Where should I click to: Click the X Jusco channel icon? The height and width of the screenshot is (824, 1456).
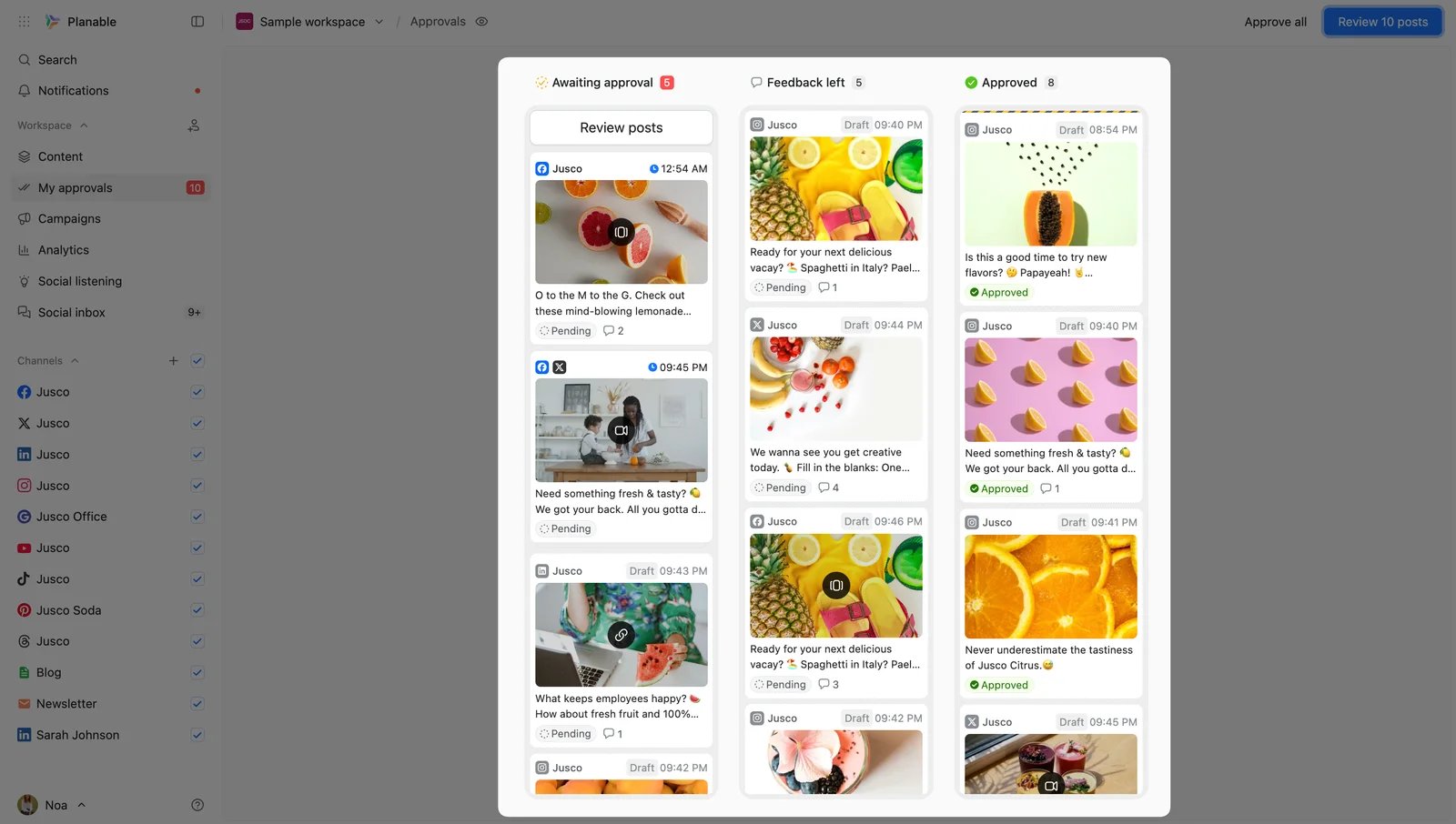pyautogui.click(x=25, y=423)
